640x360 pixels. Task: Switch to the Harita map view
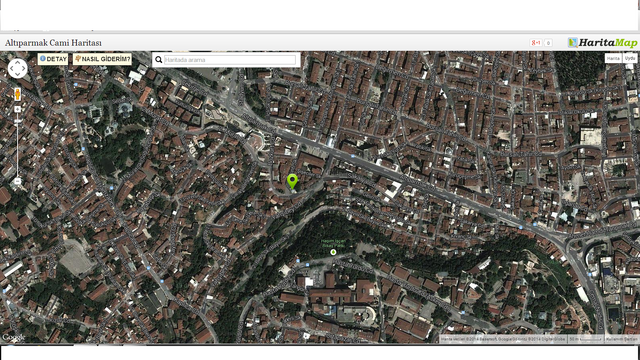613,58
